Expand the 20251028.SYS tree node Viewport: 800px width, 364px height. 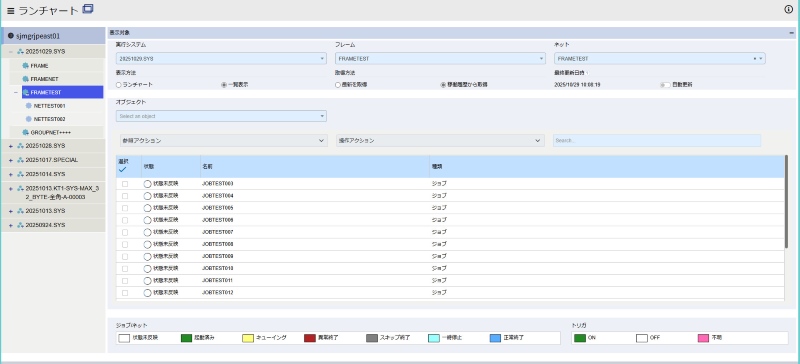click(11, 146)
